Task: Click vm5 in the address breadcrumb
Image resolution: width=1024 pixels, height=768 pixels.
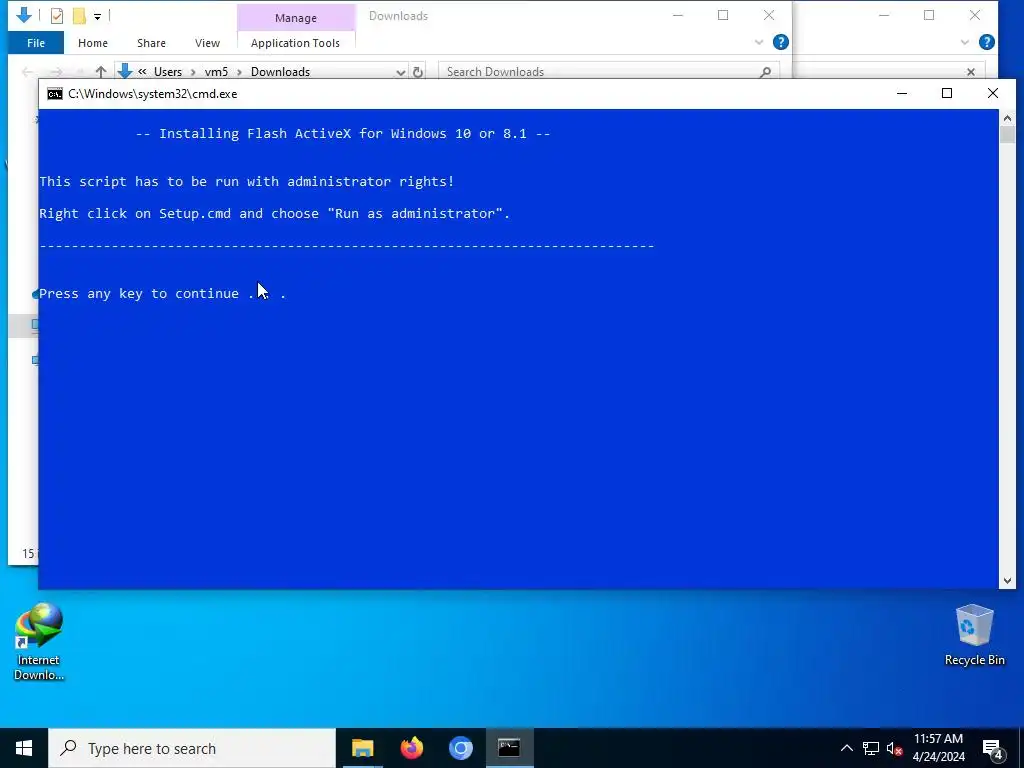Action: [216, 72]
